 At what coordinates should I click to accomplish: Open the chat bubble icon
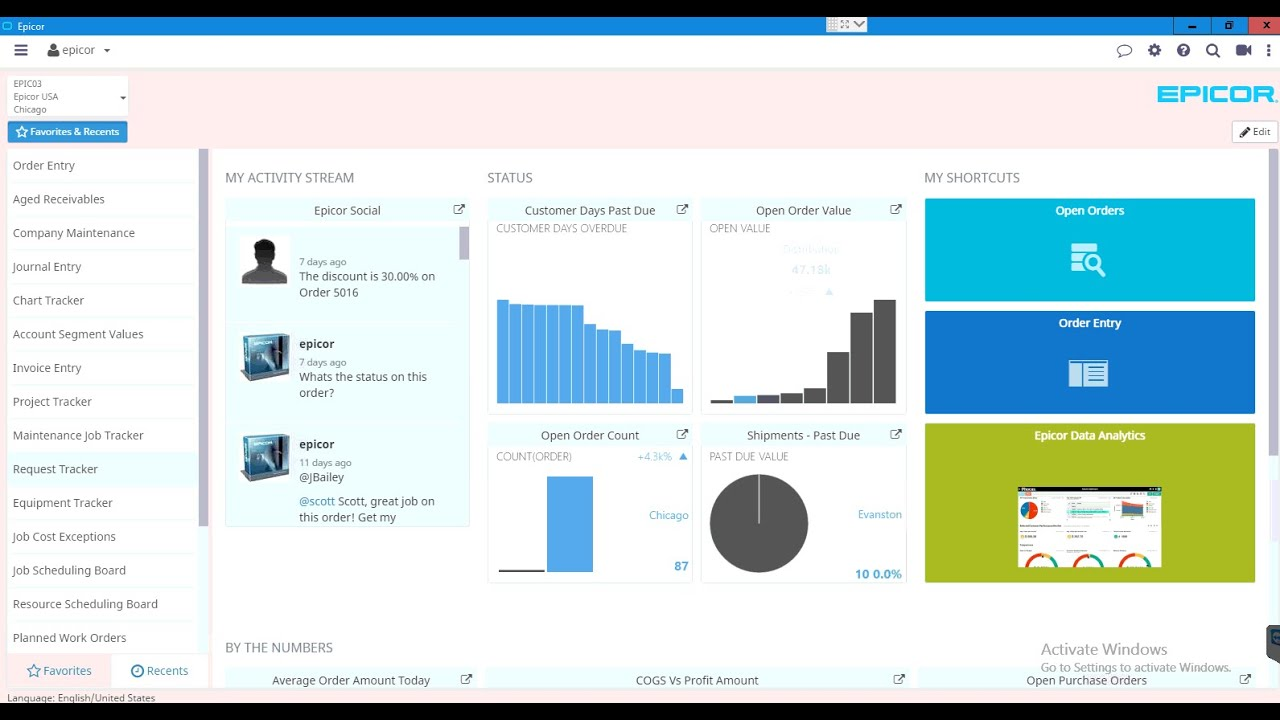tap(1125, 50)
